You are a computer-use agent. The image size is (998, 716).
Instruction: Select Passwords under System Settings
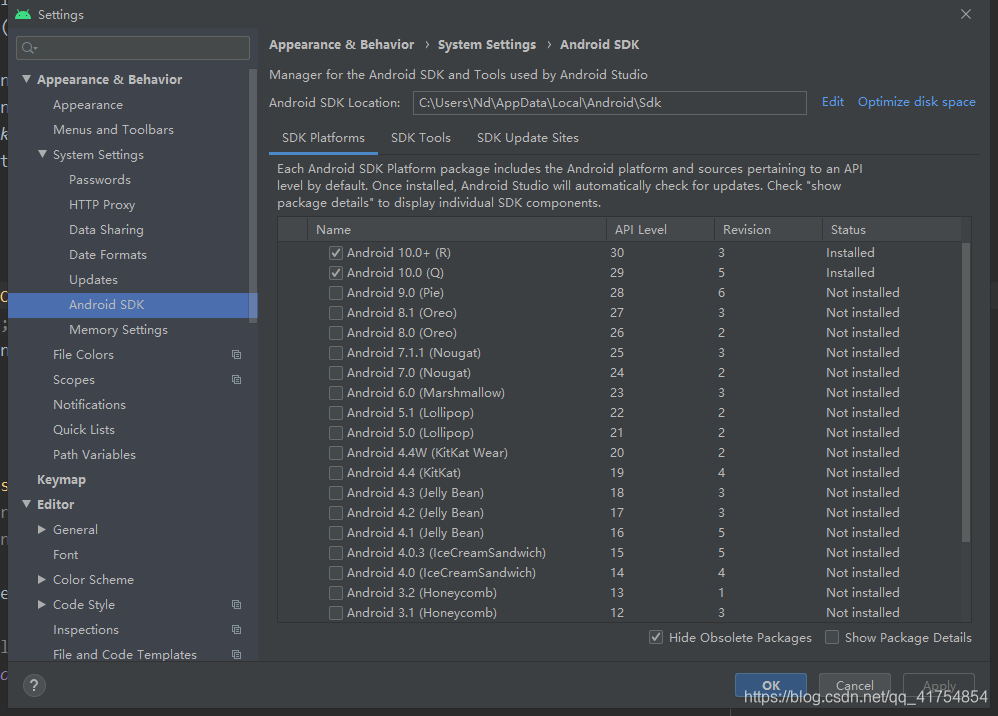(x=100, y=179)
